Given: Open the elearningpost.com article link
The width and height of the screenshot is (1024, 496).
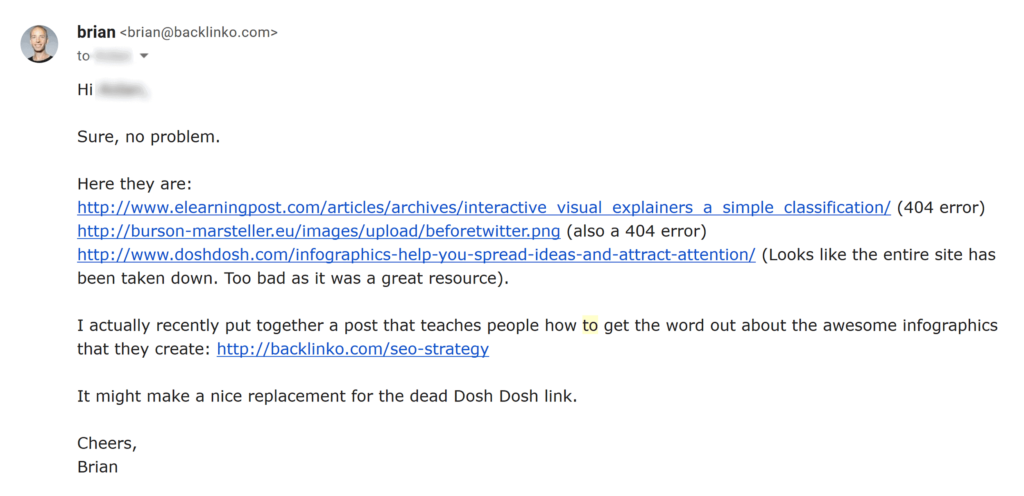Looking at the screenshot, I should (483, 208).
